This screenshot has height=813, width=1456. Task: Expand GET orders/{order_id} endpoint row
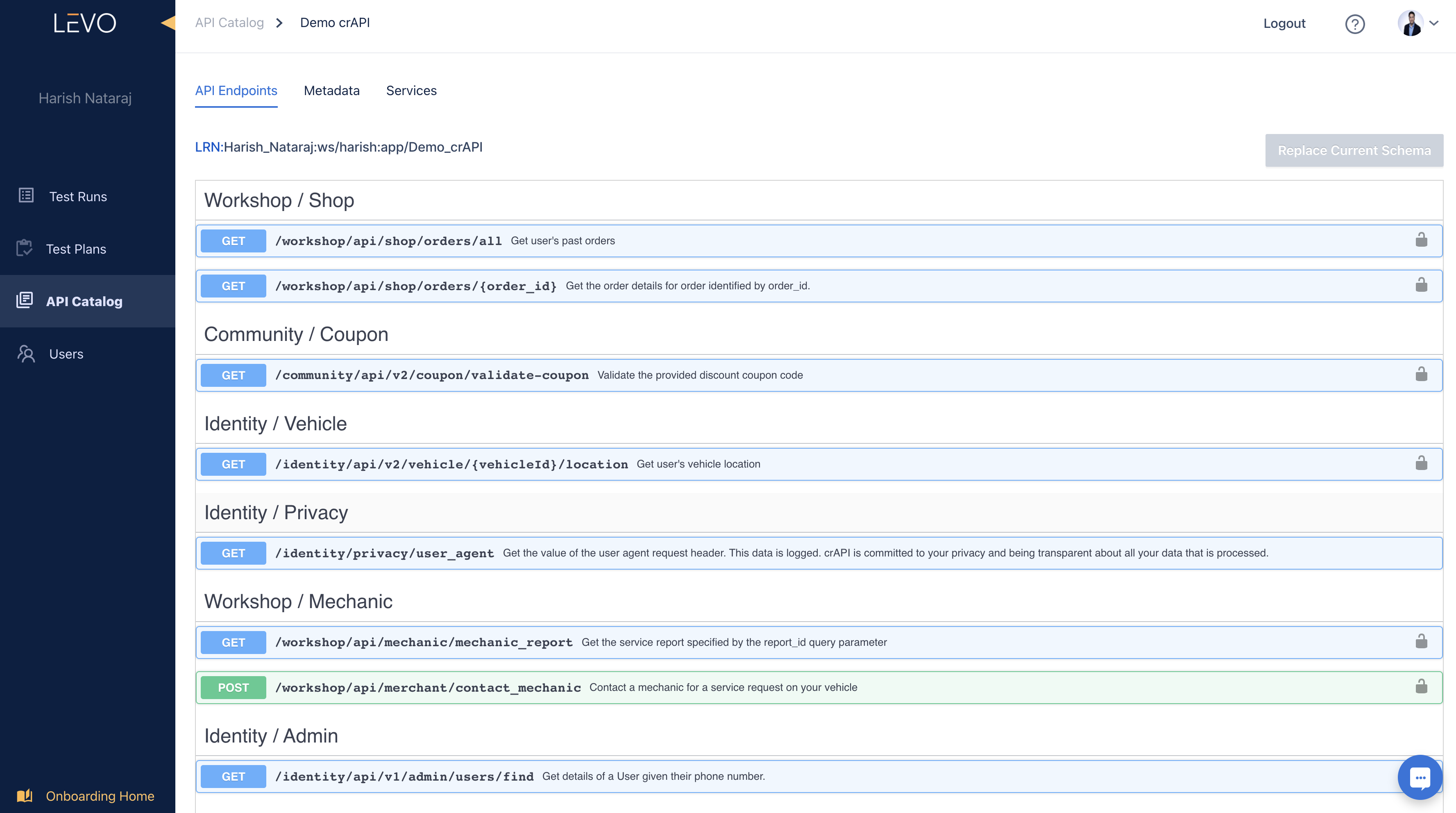[x=819, y=286]
